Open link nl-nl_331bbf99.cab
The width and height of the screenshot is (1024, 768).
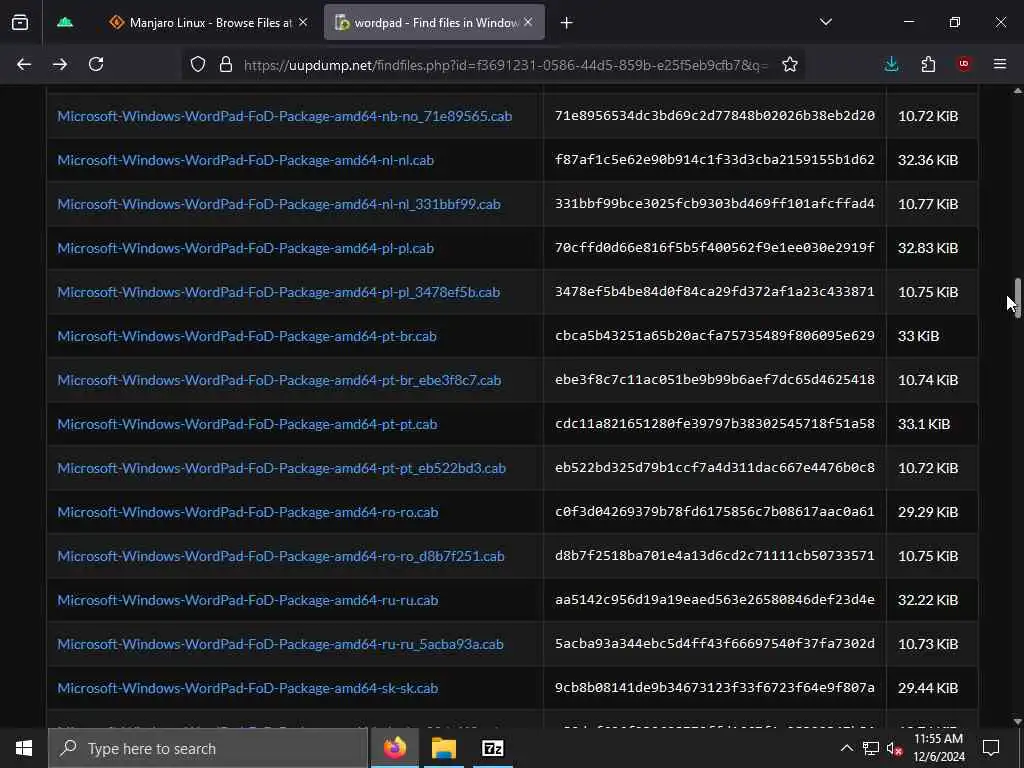coord(279,204)
